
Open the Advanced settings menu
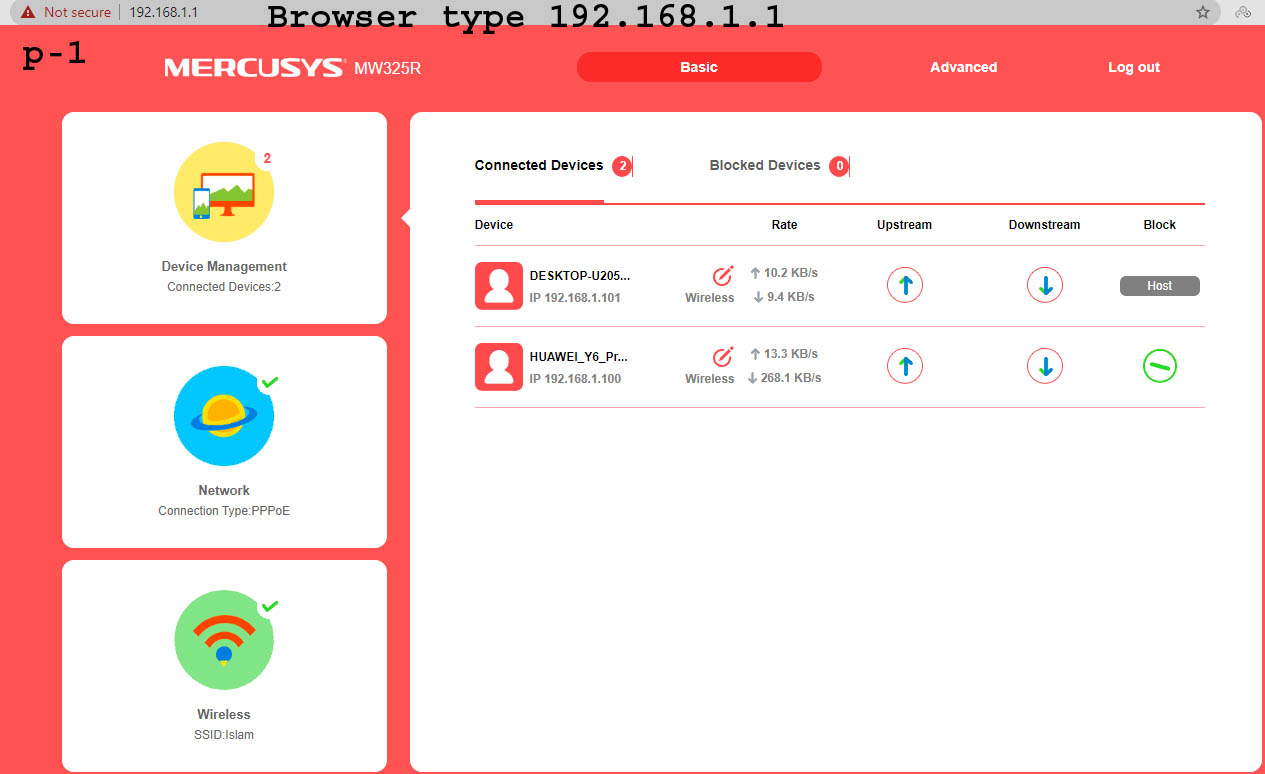point(963,67)
